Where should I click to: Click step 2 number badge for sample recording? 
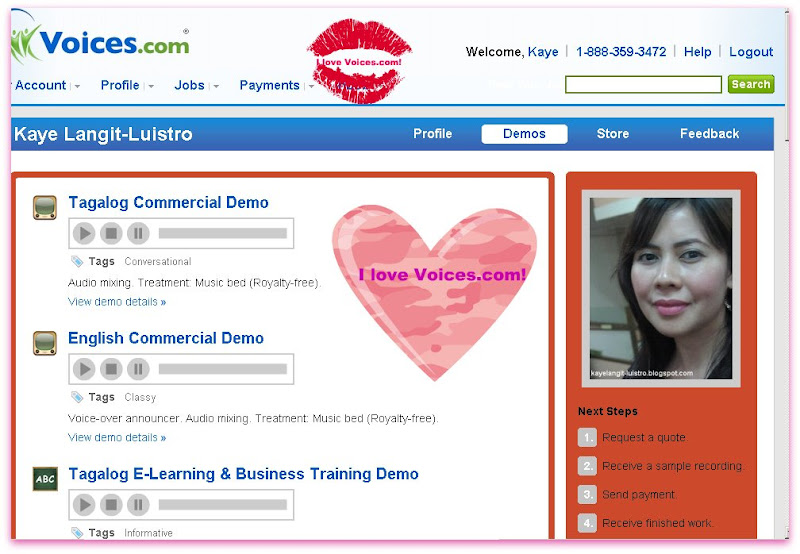587,466
